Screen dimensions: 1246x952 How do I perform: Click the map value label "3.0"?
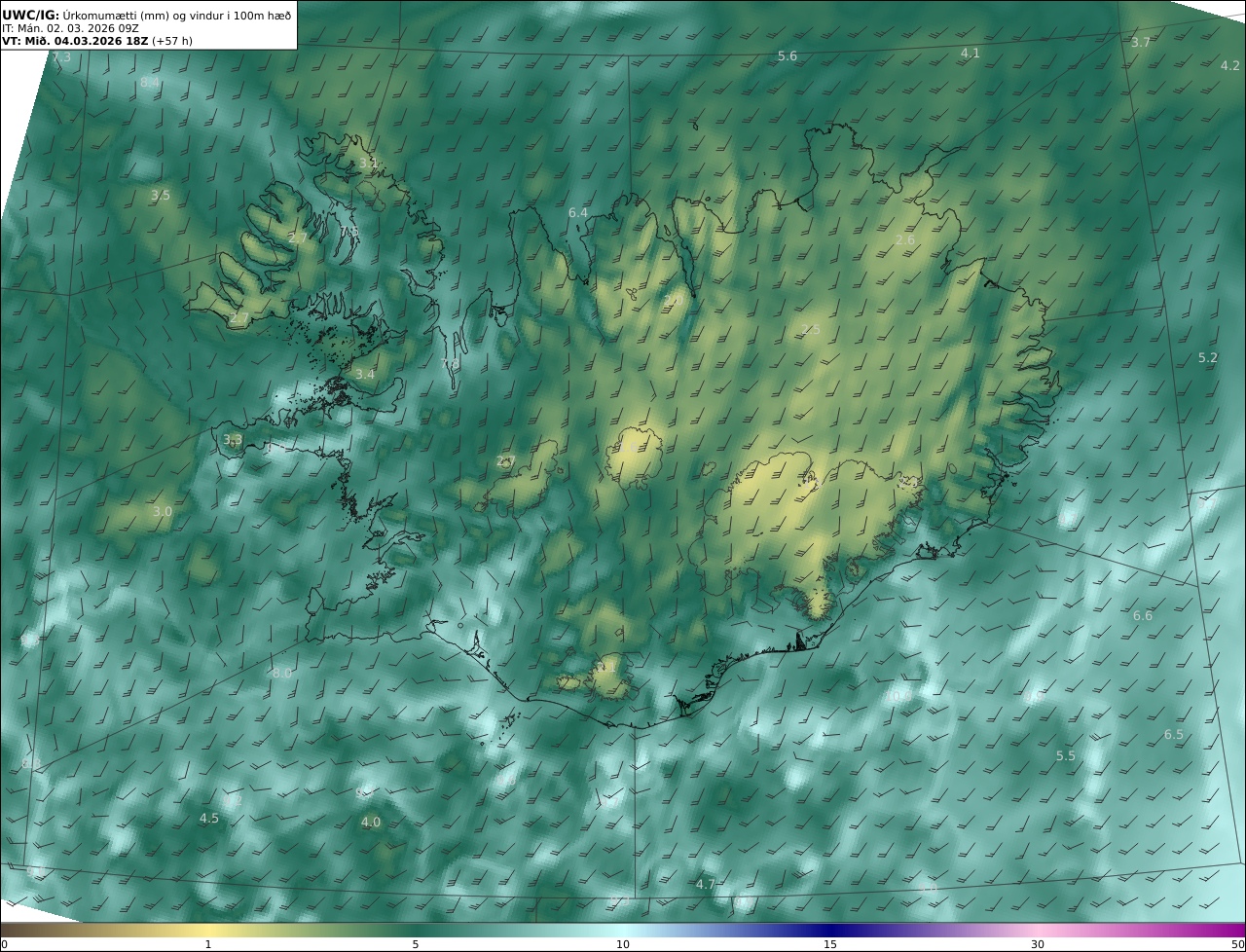click(x=163, y=512)
